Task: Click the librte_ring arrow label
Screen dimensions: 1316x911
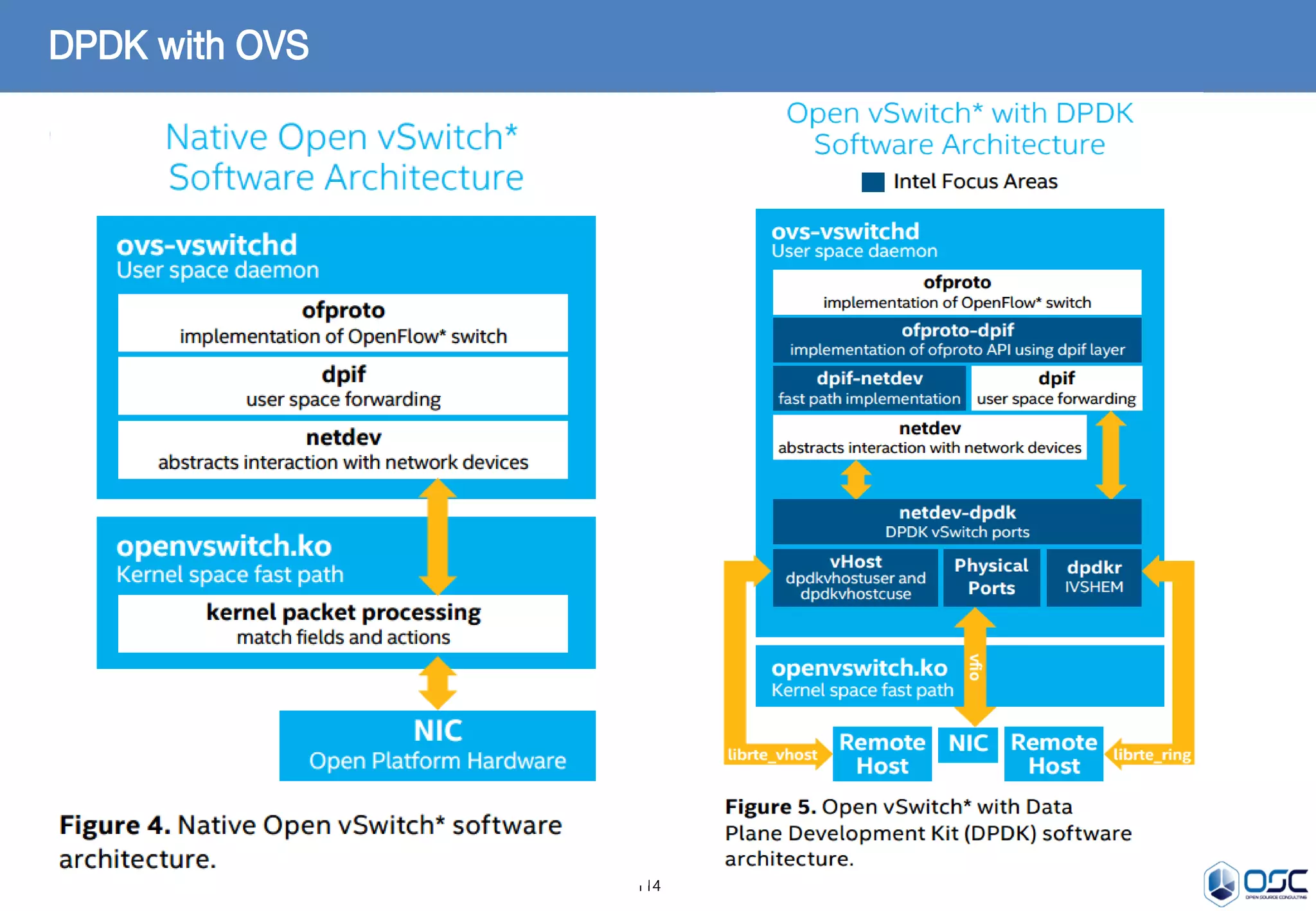Action: tap(1151, 754)
